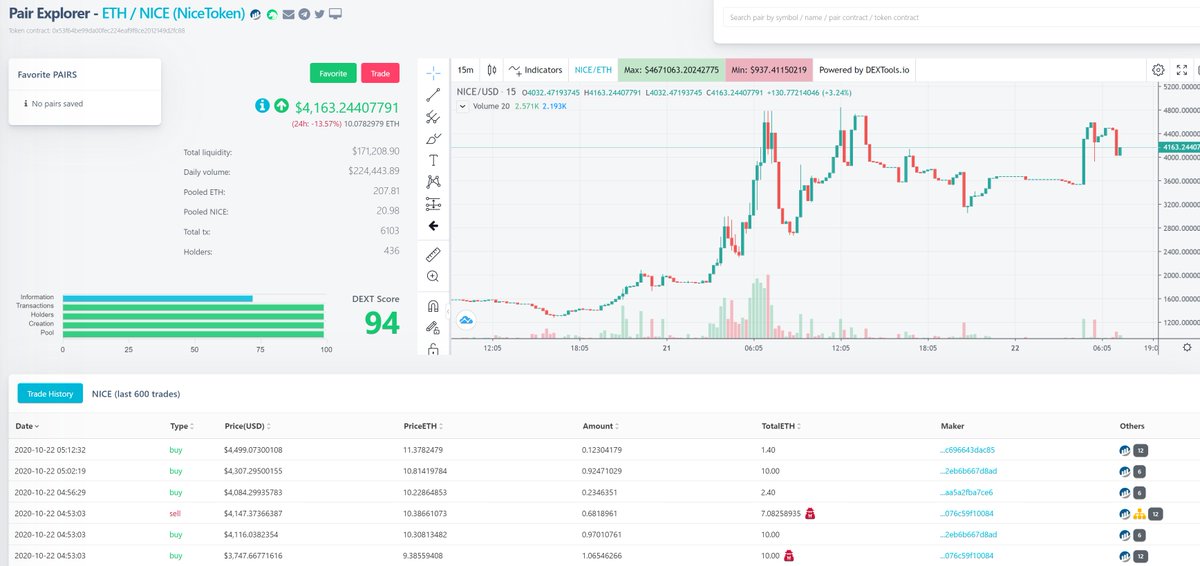Viewport: 1200px width, 566px height.
Task: Click yellow hierarchy icon in the sell row
Action: coord(1140,513)
